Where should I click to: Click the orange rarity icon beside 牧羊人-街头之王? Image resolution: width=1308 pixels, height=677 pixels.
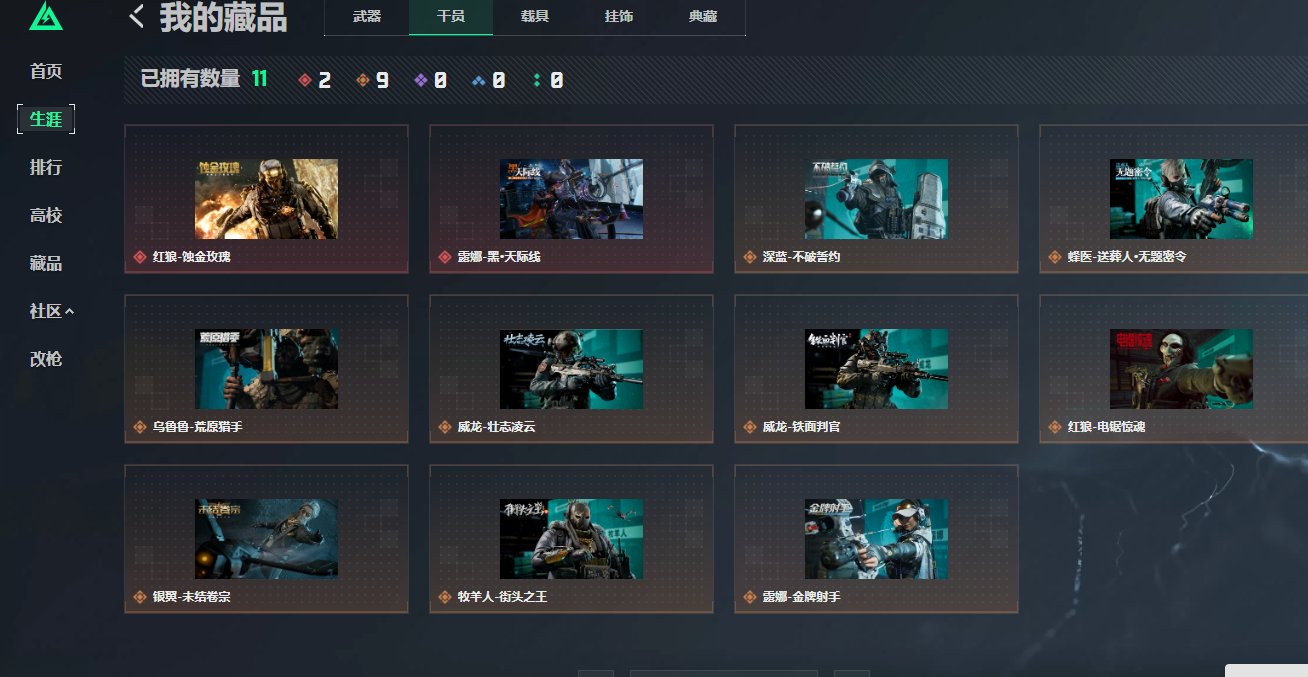coord(445,597)
